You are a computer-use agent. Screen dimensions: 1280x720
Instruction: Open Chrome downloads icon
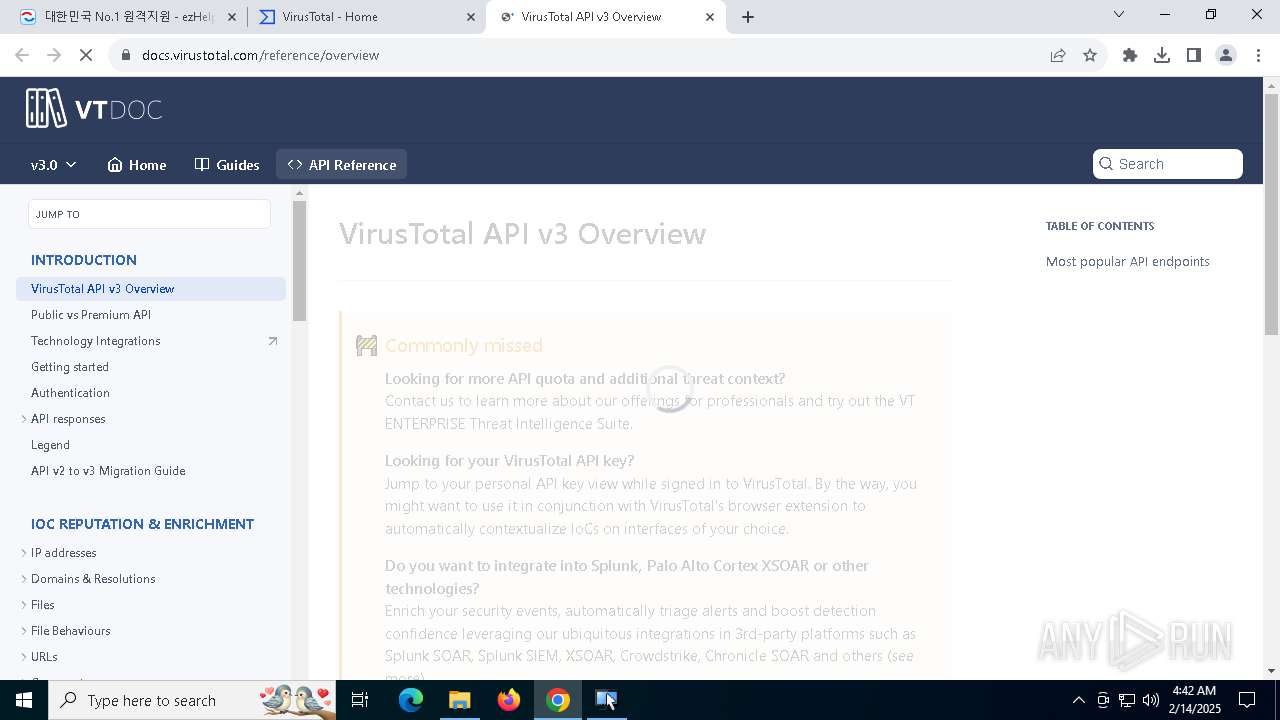click(x=1162, y=55)
